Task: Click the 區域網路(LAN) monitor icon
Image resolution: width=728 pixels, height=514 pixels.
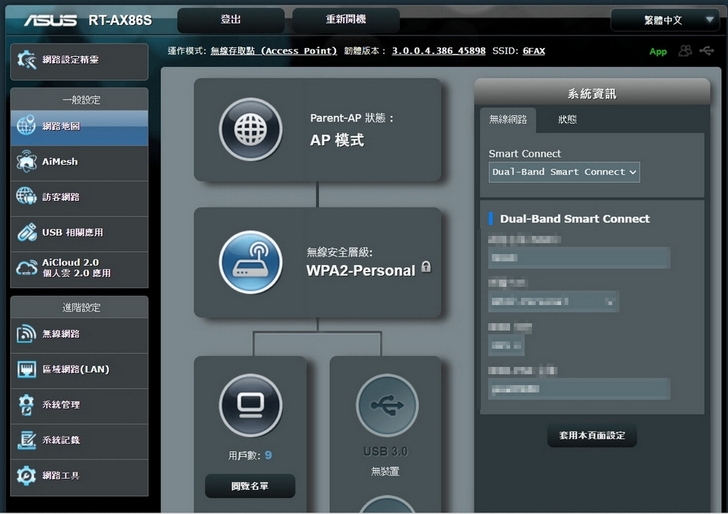Action: pos(26,369)
